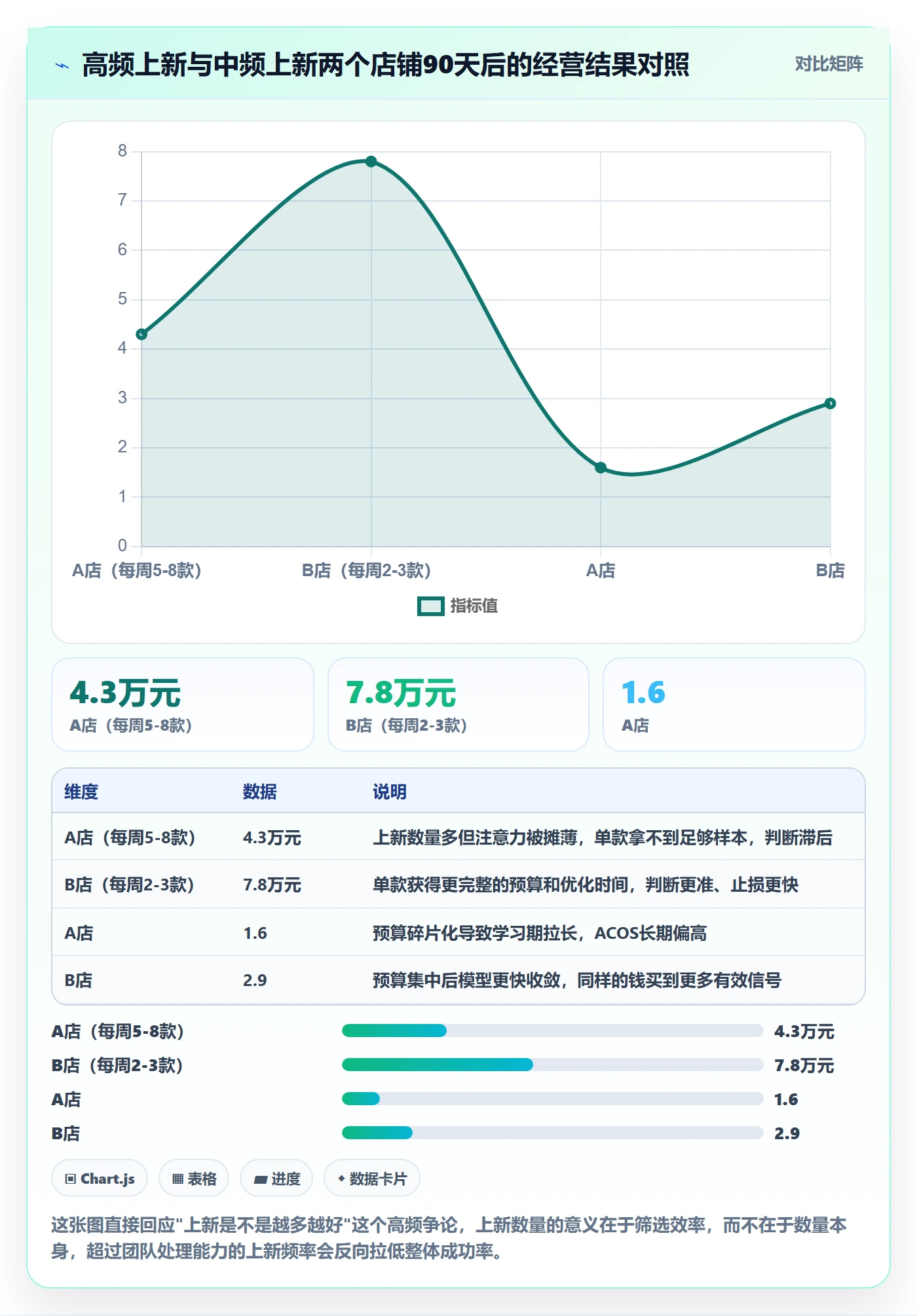Click the y-axis tick label 8
This screenshot has width=917, height=1316.
pyautogui.click(x=122, y=151)
